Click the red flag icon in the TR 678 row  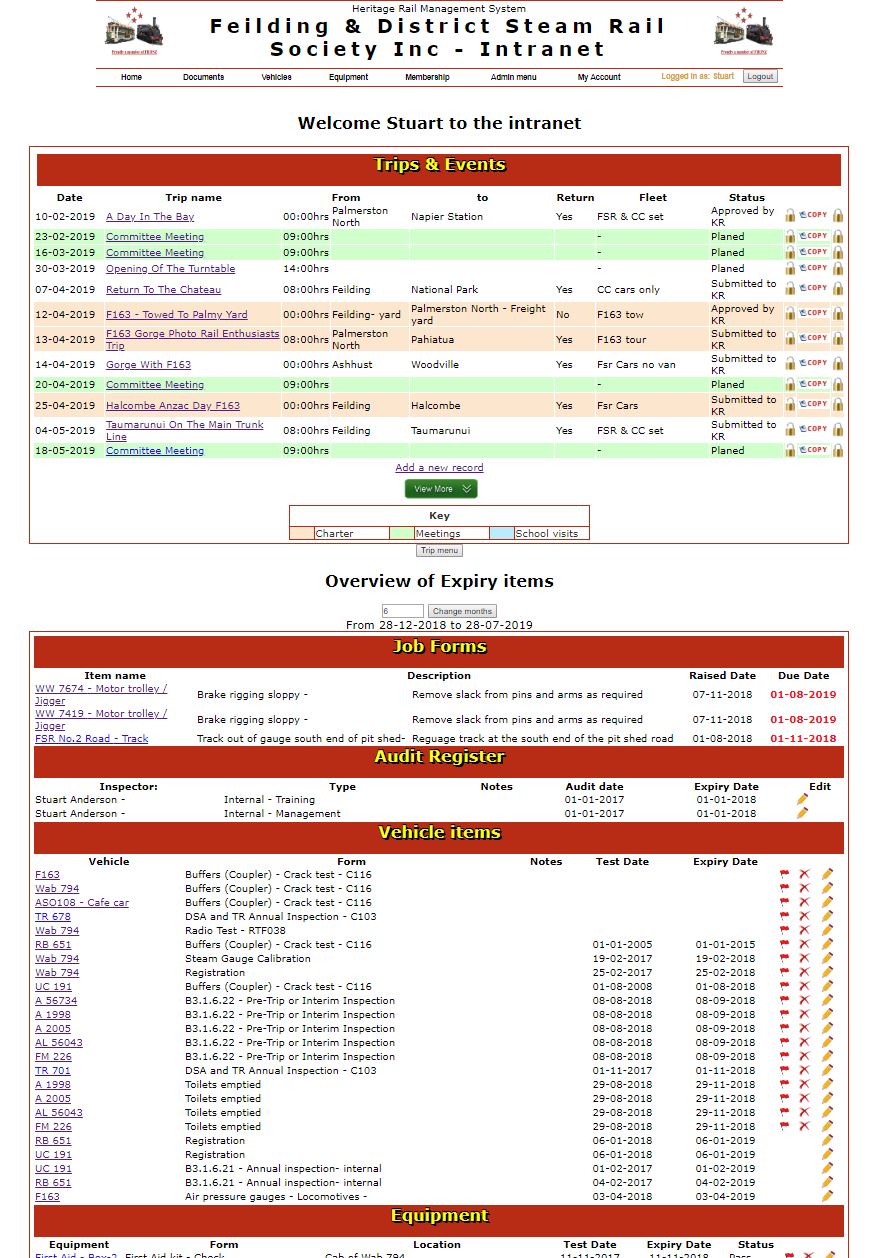(x=785, y=916)
